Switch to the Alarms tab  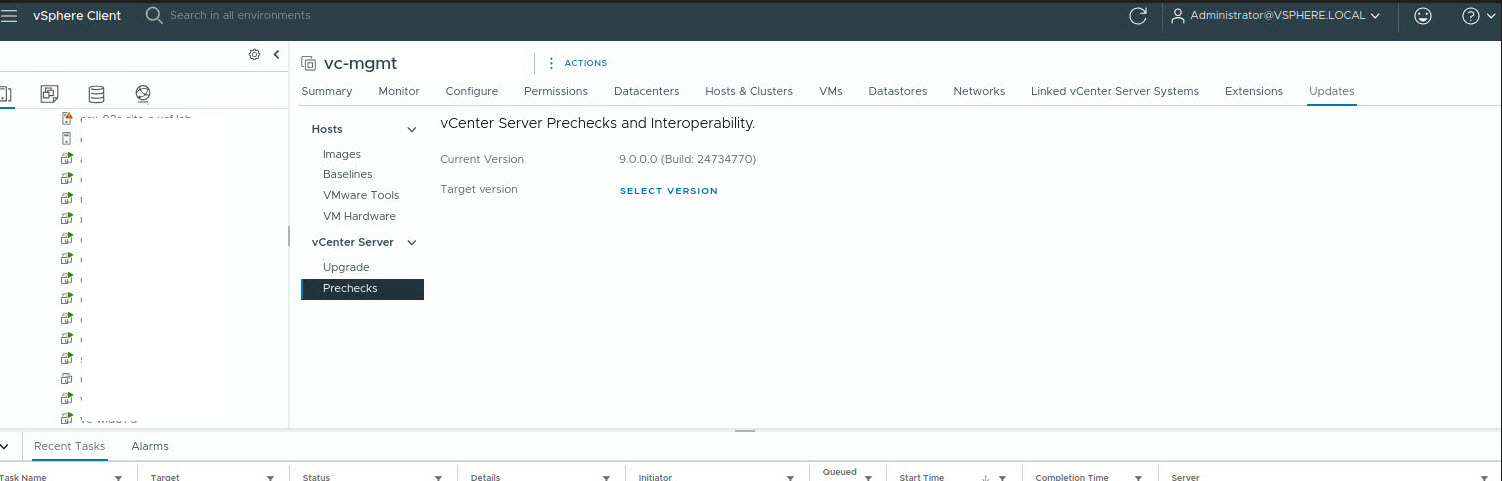click(x=150, y=446)
